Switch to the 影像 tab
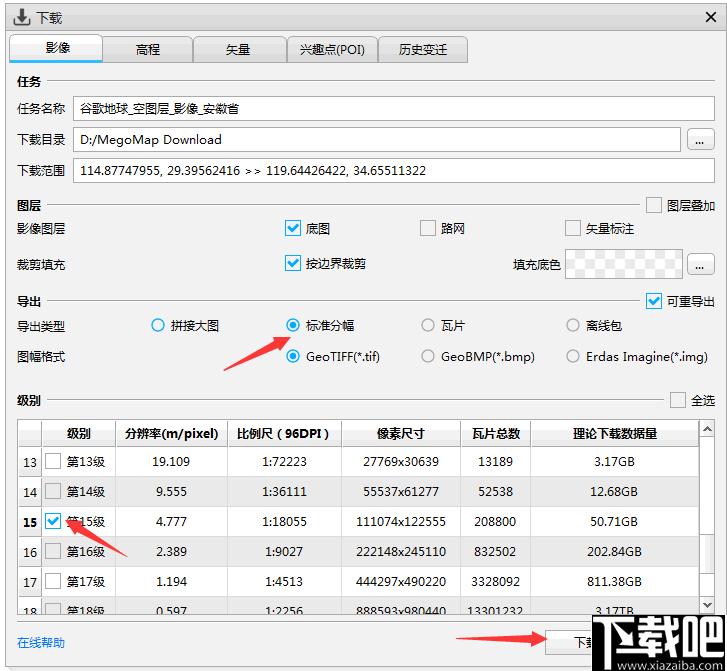 [x=56, y=48]
